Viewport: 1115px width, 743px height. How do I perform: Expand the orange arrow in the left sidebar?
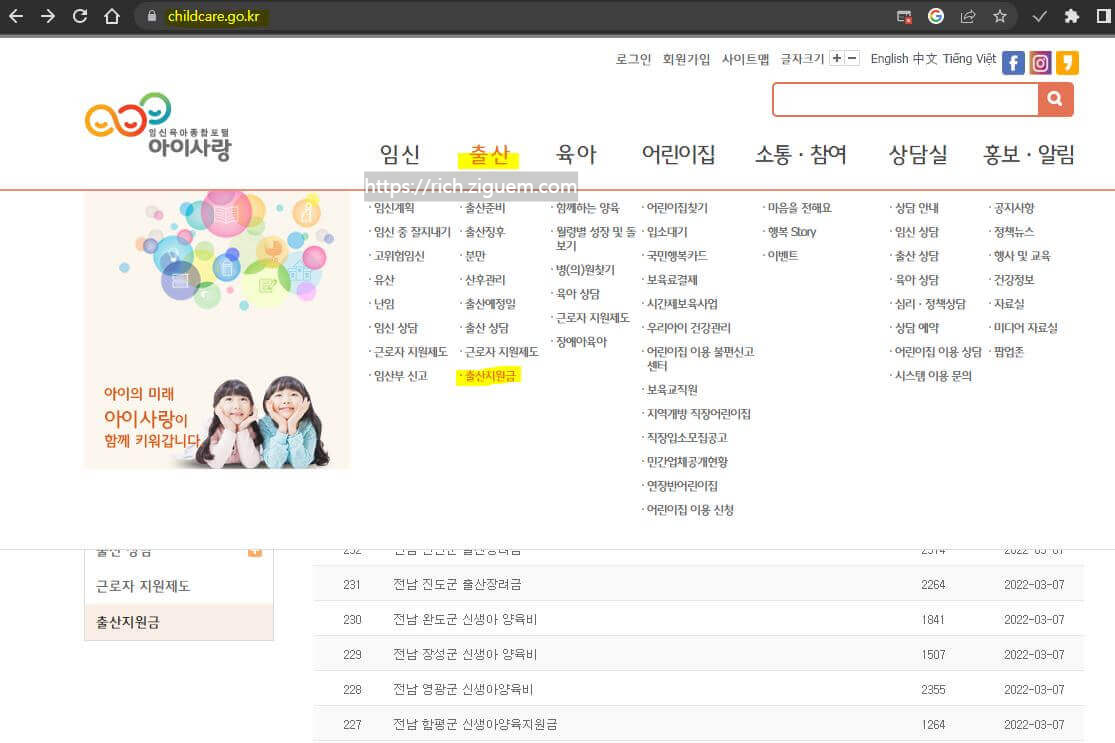[x=255, y=550]
